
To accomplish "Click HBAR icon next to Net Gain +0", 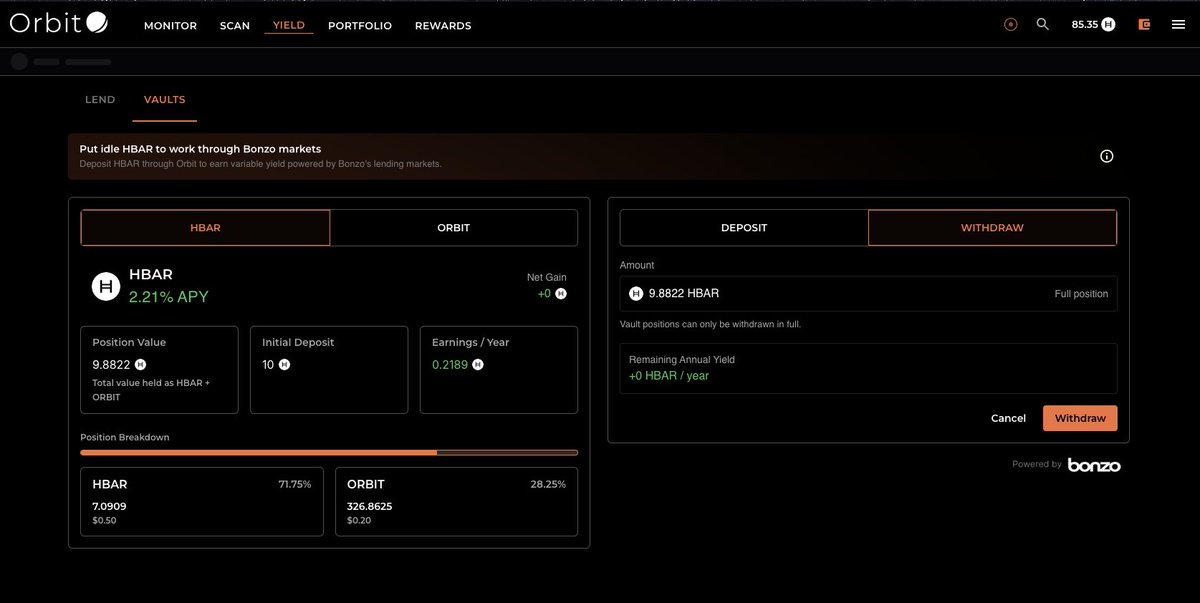I will pos(560,294).
